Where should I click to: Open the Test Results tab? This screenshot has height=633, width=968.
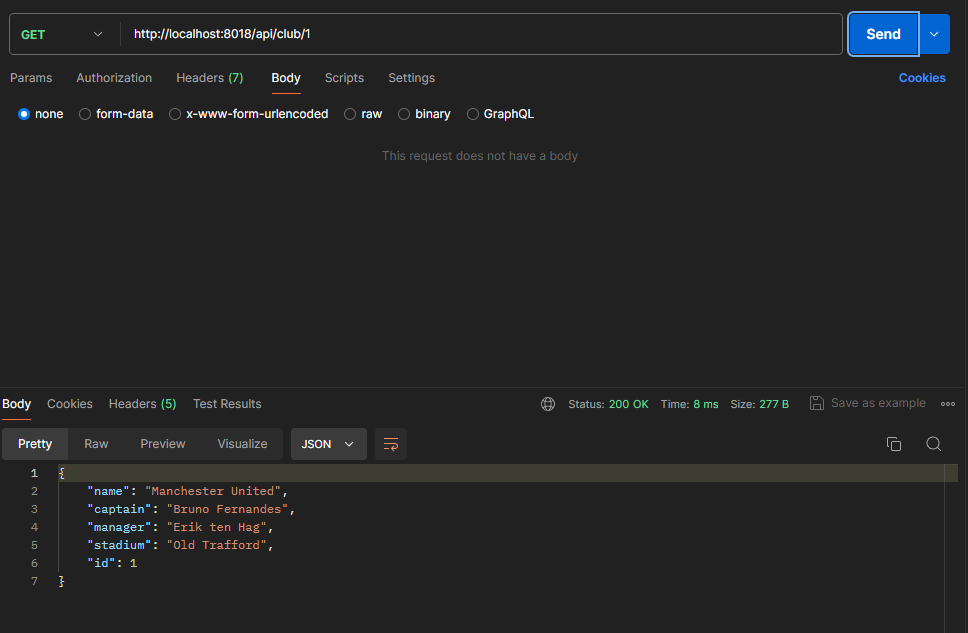click(x=227, y=404)
